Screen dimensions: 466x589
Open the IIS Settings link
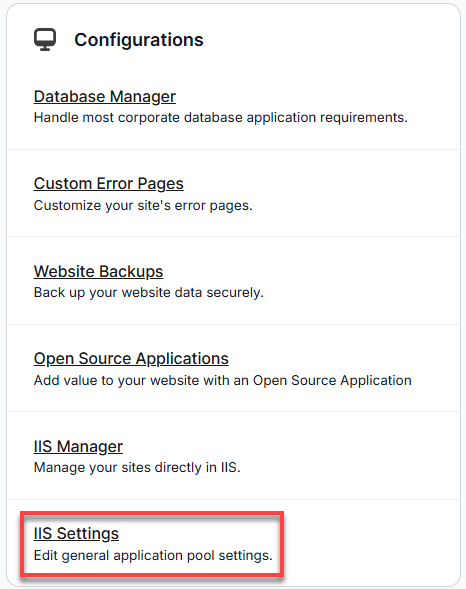76,533
